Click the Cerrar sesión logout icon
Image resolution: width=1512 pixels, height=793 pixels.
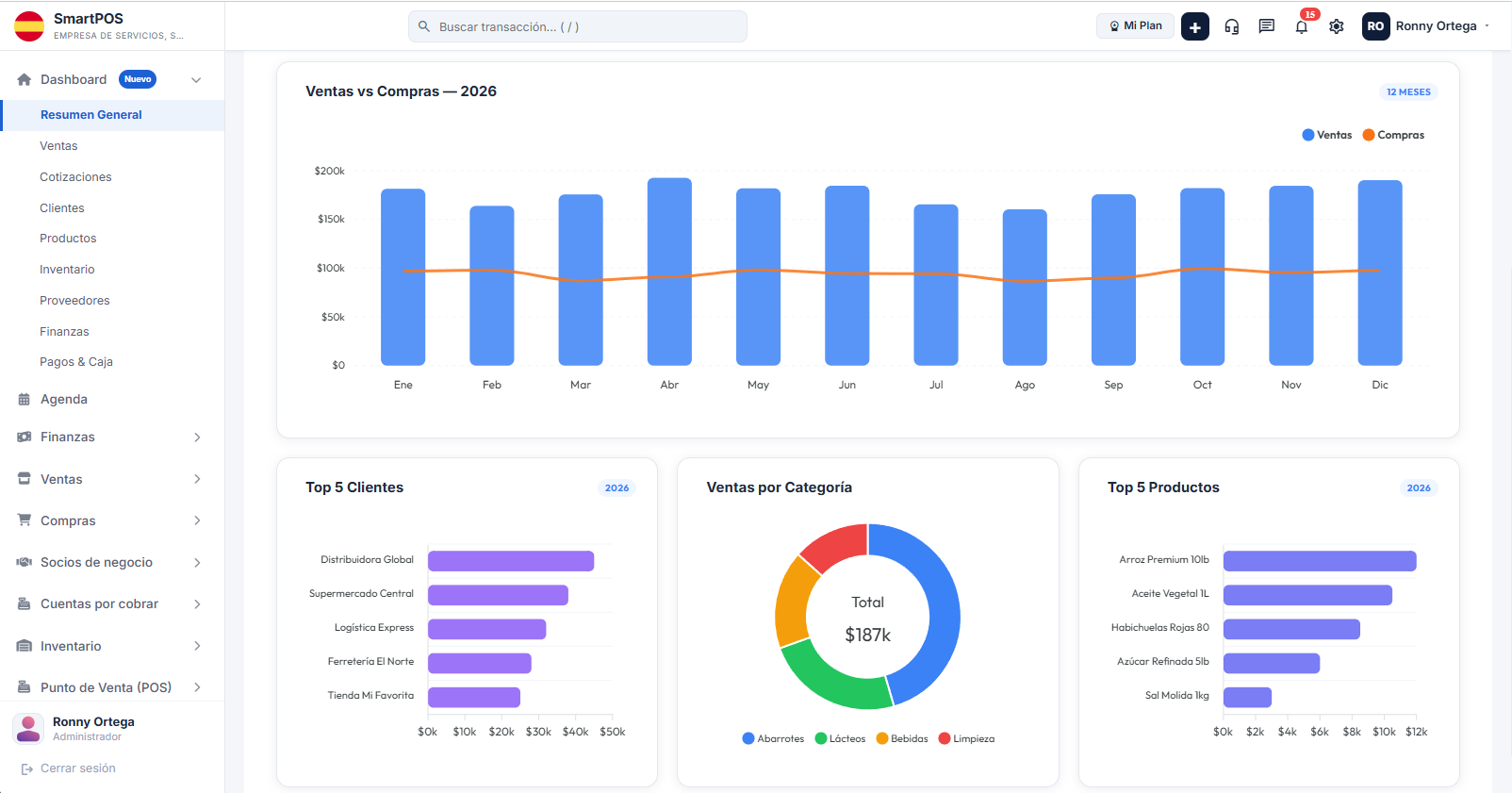click(x=27, y=769)
